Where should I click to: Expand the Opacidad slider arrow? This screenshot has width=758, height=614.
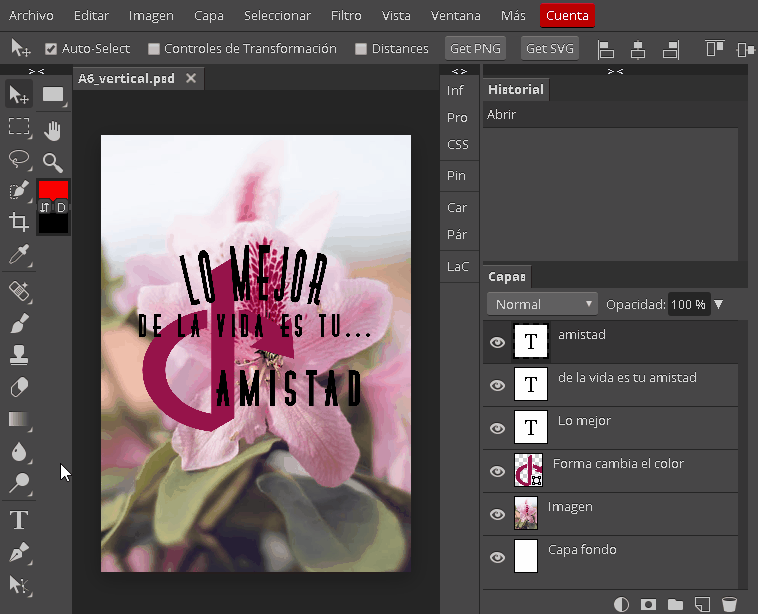(x=718, y=304)
